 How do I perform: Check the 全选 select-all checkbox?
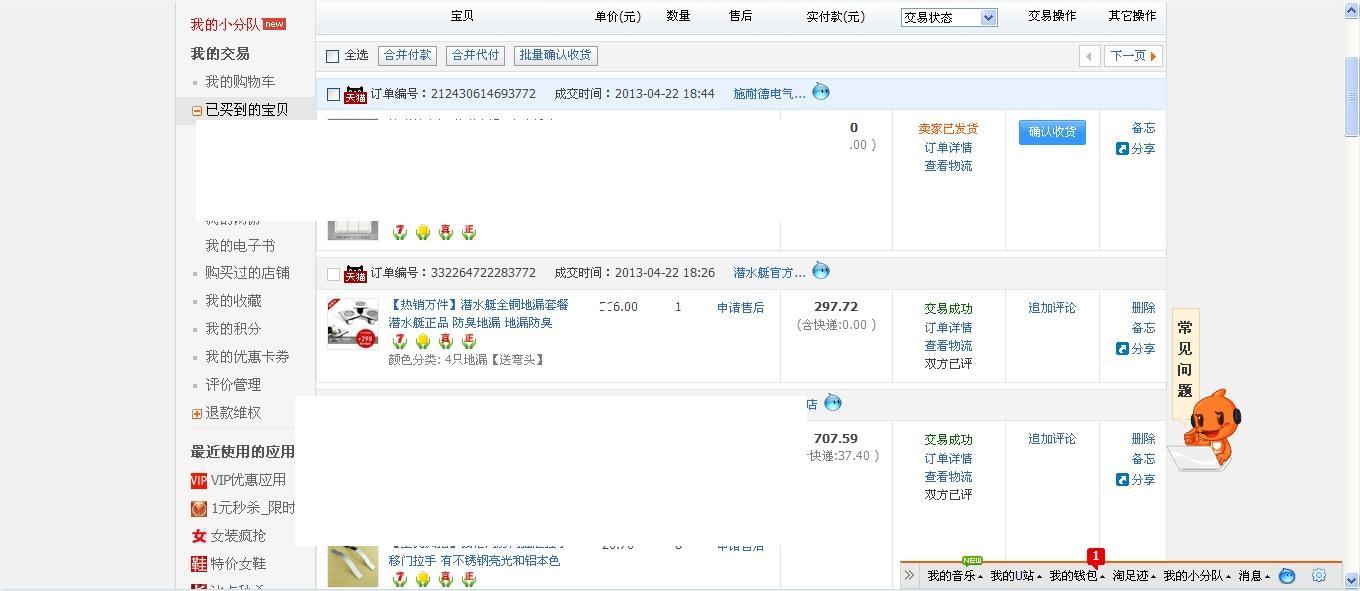coord(333,56)
